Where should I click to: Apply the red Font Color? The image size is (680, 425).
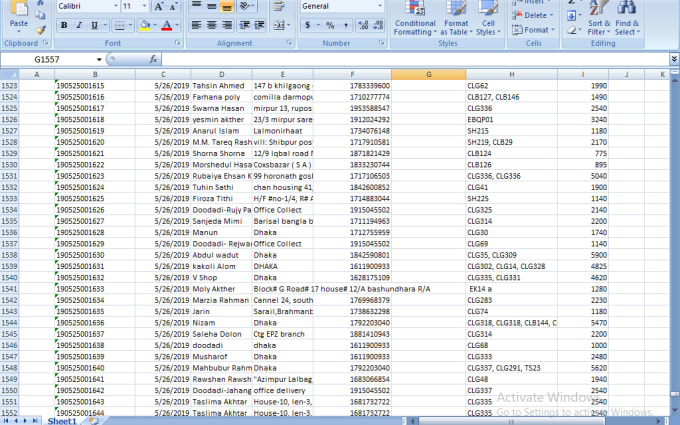coord(167,26)
